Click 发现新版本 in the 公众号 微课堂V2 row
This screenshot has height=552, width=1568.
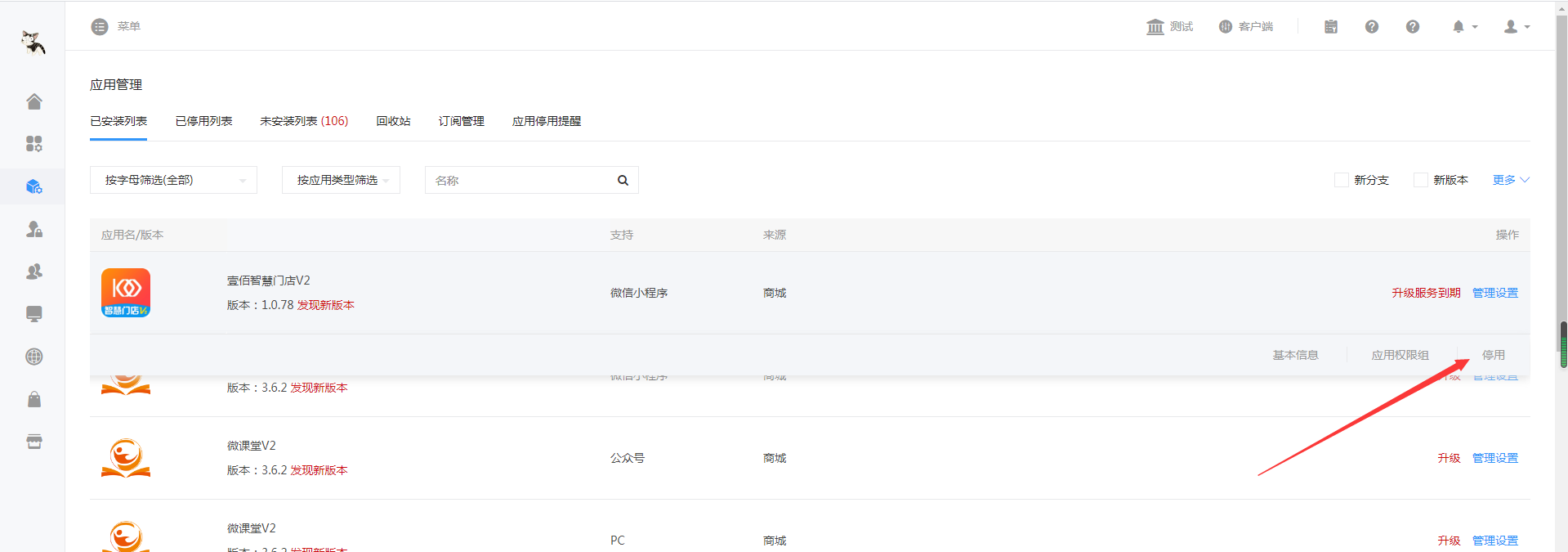point(319,470)
